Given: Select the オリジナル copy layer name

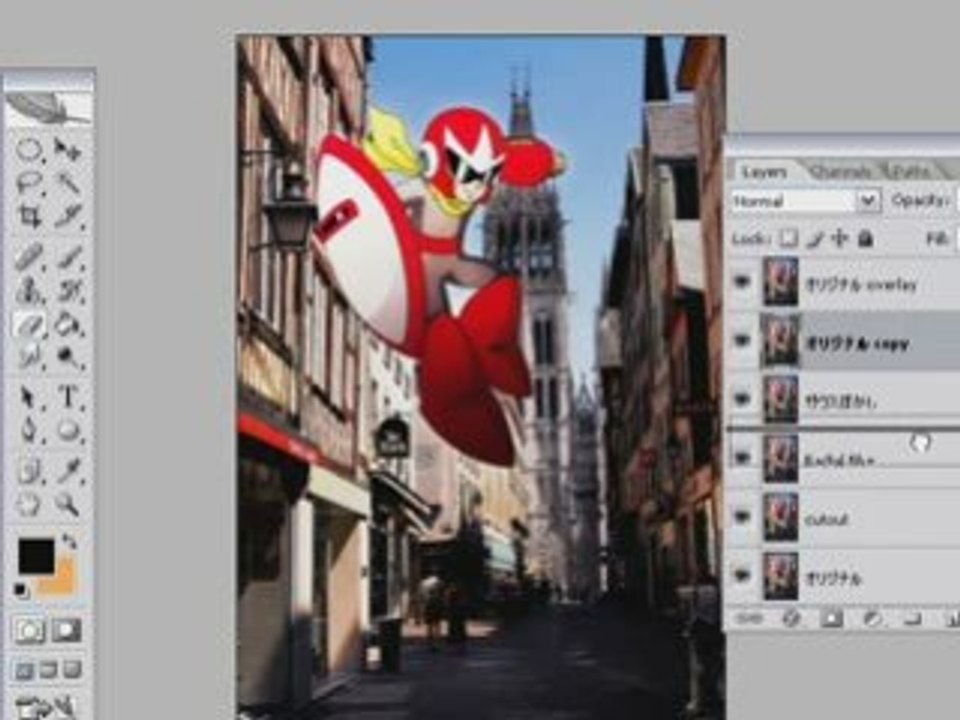Looking at the screenshot, I should (857, 343).
